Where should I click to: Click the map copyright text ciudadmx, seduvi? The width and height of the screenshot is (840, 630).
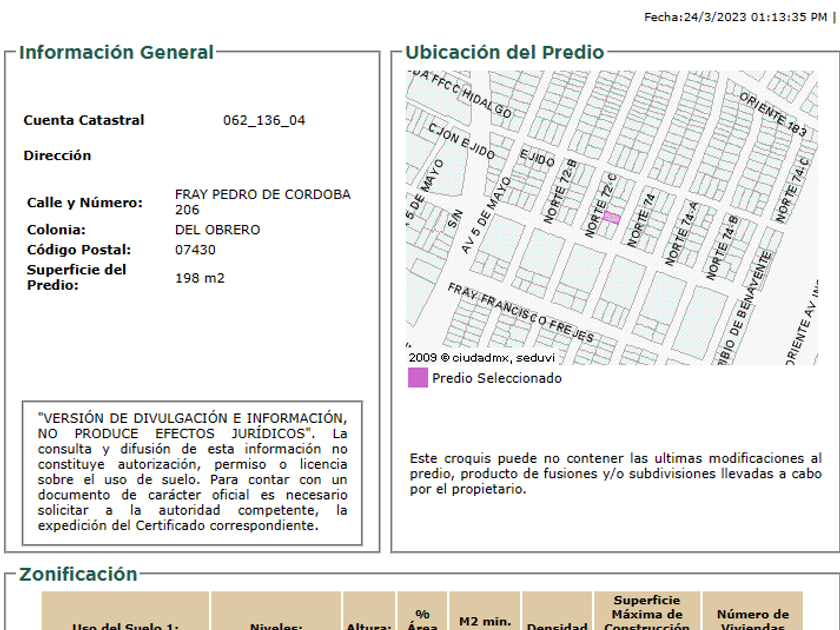point(481,357)
